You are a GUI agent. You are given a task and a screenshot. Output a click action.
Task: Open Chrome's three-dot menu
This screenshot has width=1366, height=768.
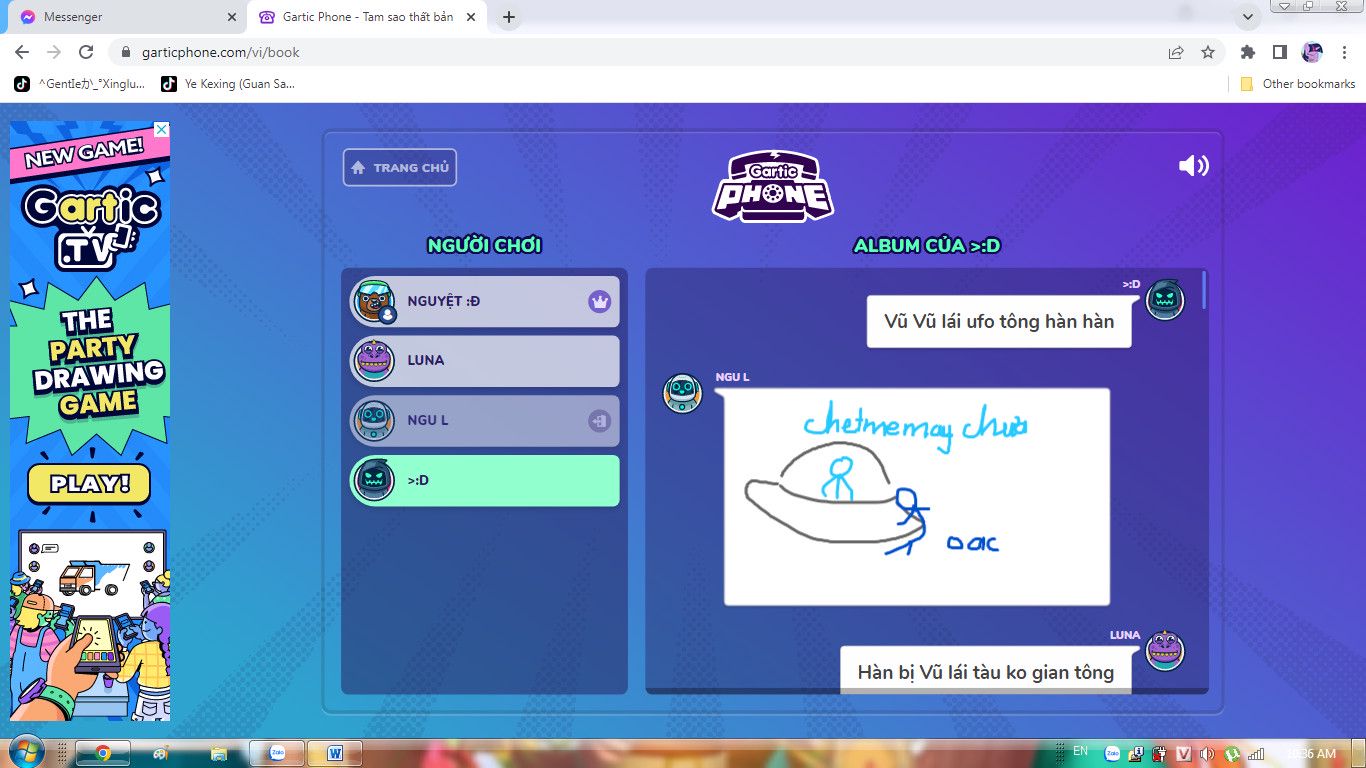point(1345,52)
